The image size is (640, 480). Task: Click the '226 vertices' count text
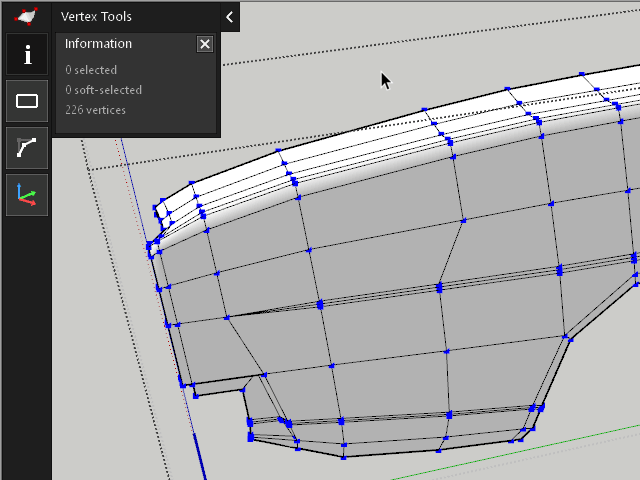pos(96,110)
